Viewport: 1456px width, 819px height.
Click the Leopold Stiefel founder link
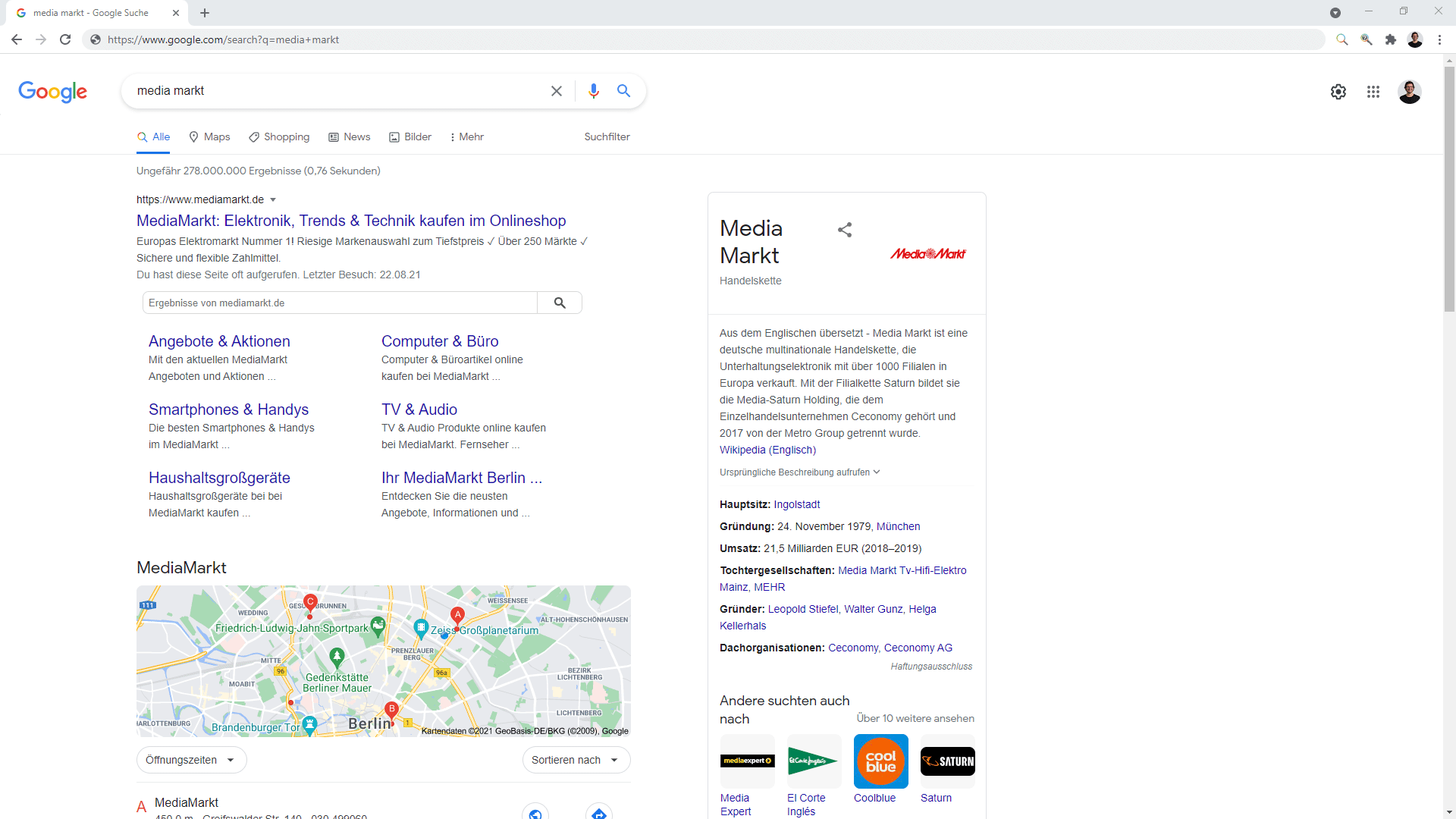tap(803, 610)
